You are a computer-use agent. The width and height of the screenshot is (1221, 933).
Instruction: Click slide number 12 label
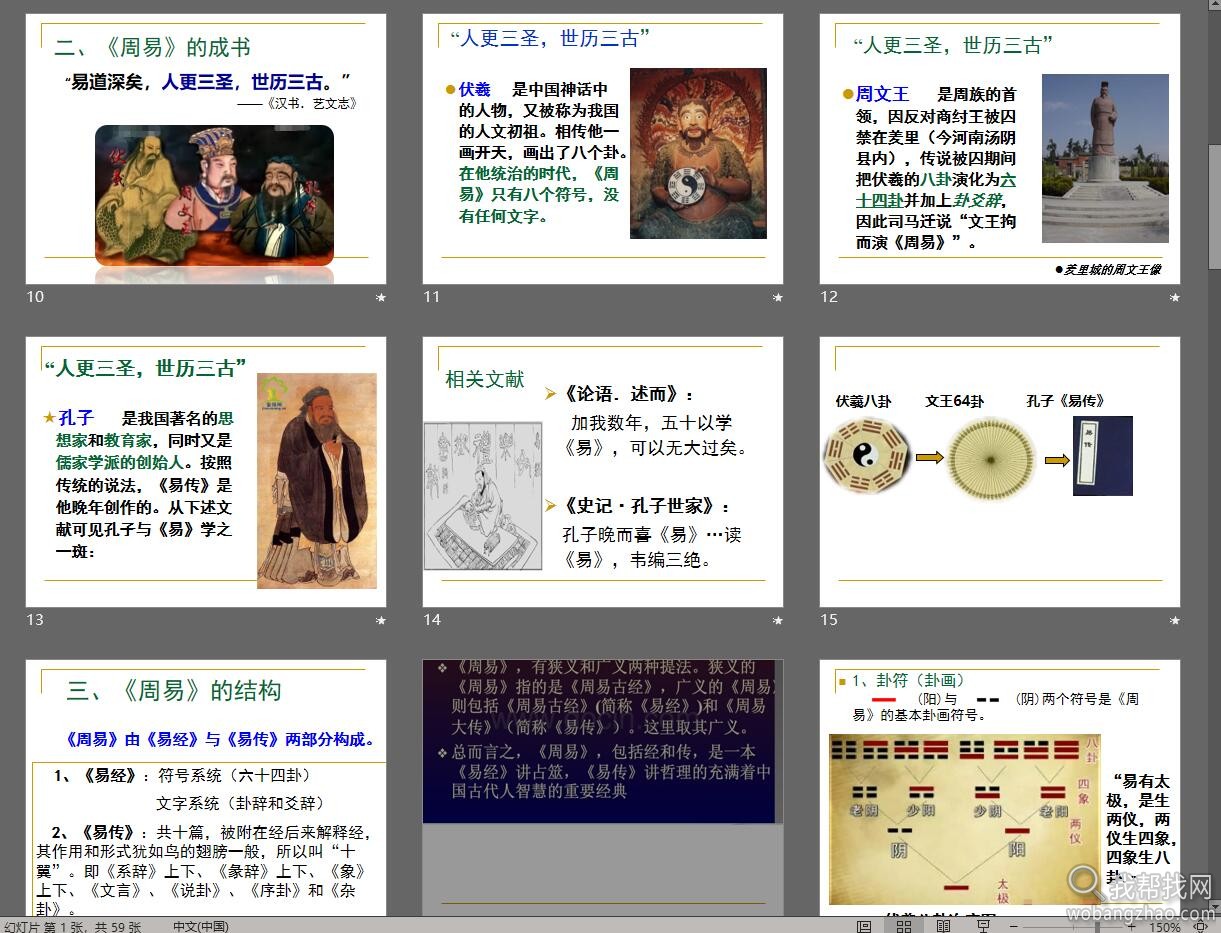click(829, 297)
